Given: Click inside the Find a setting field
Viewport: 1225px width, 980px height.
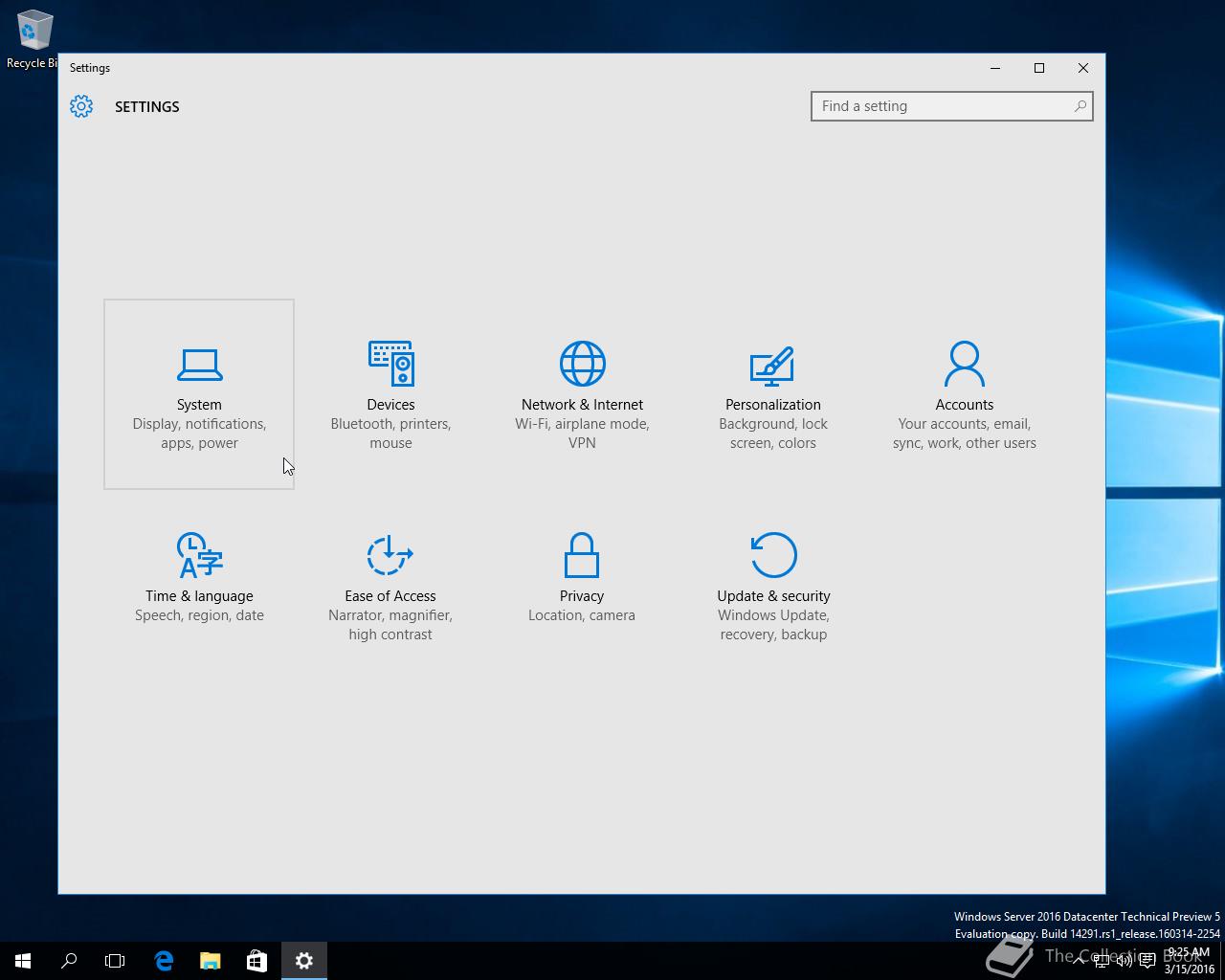Looking at the screenshot, I should click(951, 106).
